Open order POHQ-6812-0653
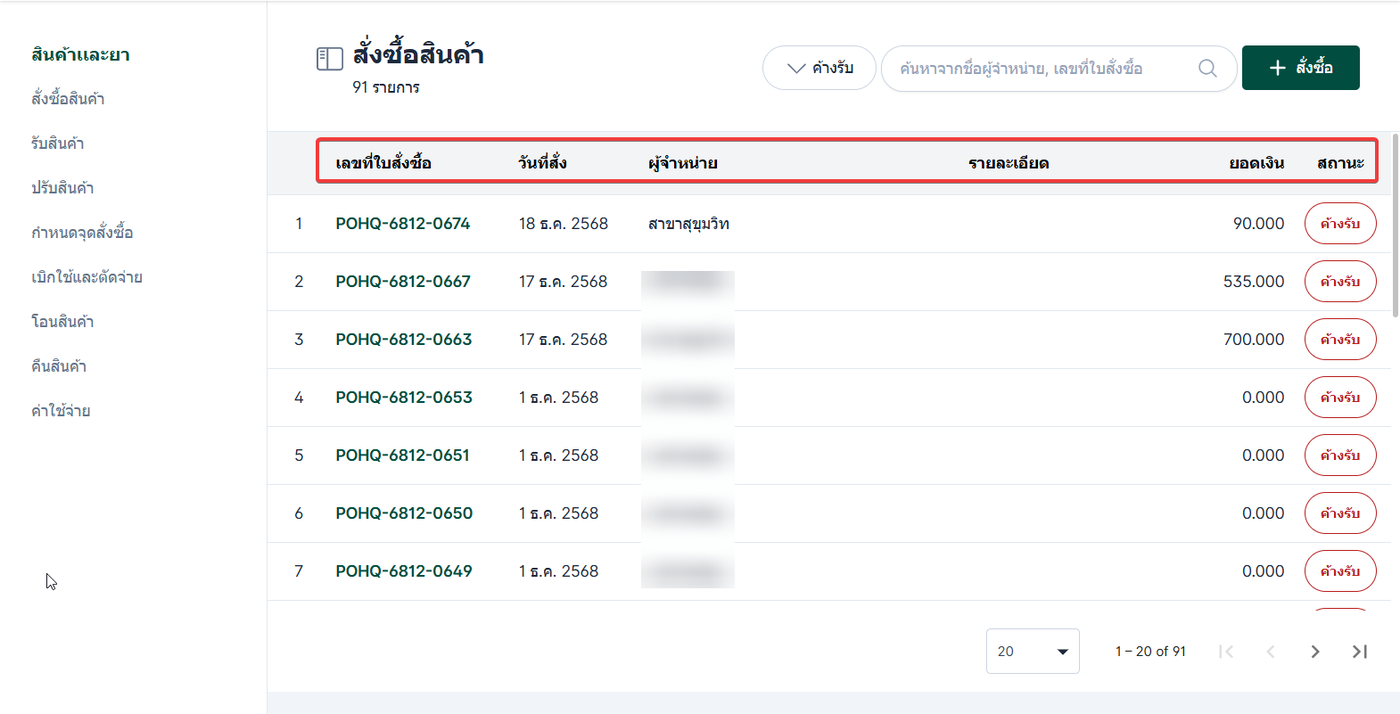The height and width of the screenshot is (714, 1400). click(403, 397)
